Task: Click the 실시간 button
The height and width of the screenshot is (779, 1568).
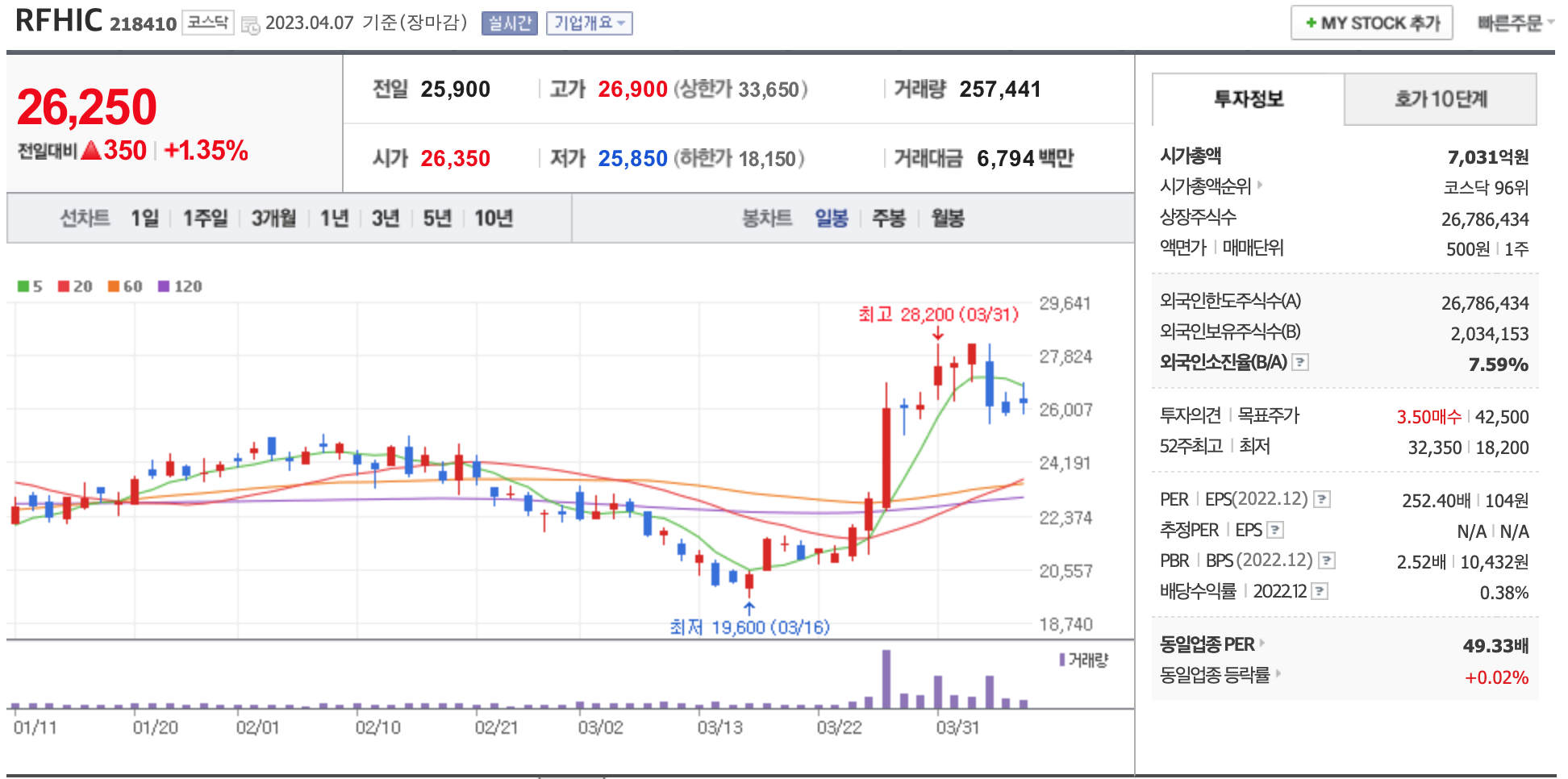Action: (x=510, y=23)
